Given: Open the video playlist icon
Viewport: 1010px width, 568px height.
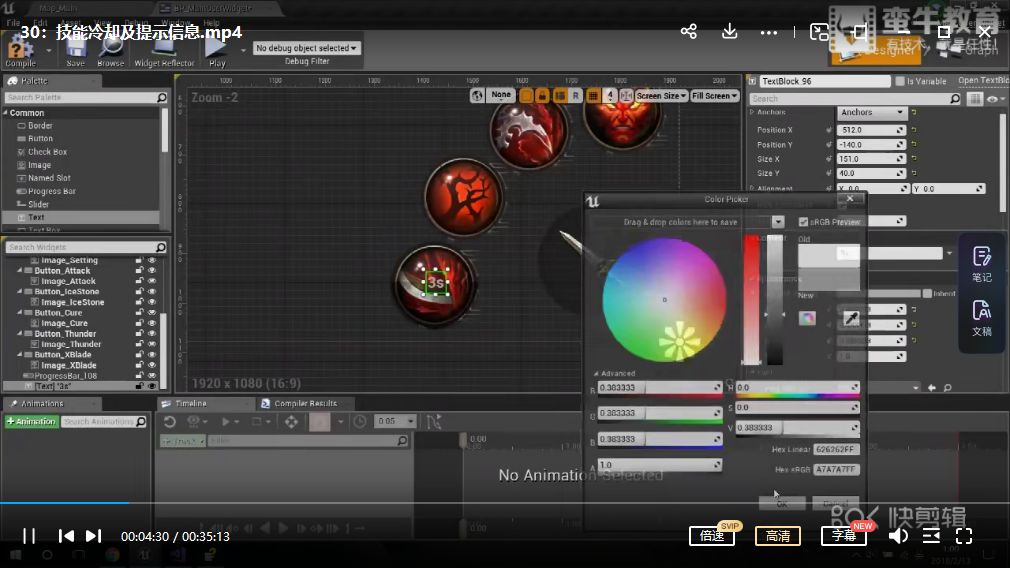Looking at the screenshot, I should click(931, 536).
